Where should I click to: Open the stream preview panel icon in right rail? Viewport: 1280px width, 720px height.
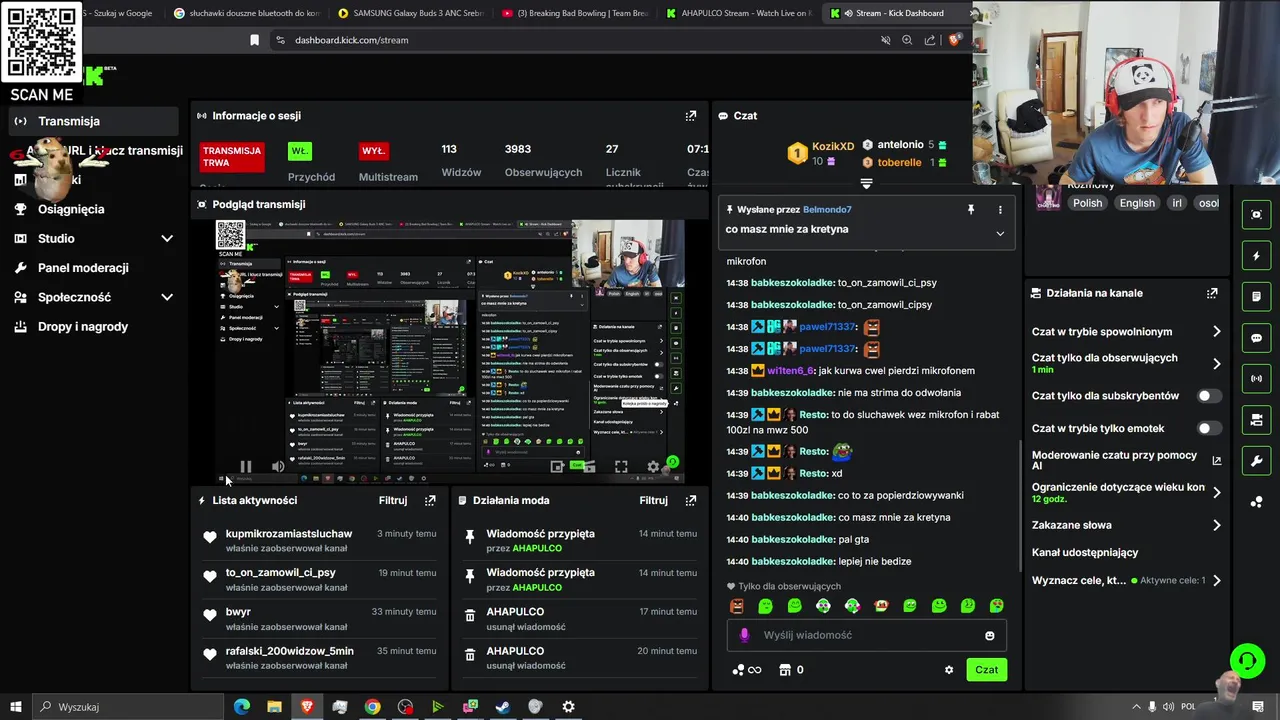click(x=1256, y=215)
